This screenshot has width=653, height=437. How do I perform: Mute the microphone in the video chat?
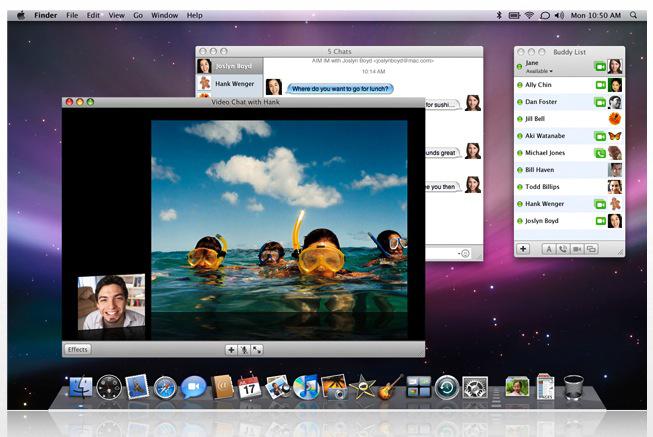click(244, 350)
